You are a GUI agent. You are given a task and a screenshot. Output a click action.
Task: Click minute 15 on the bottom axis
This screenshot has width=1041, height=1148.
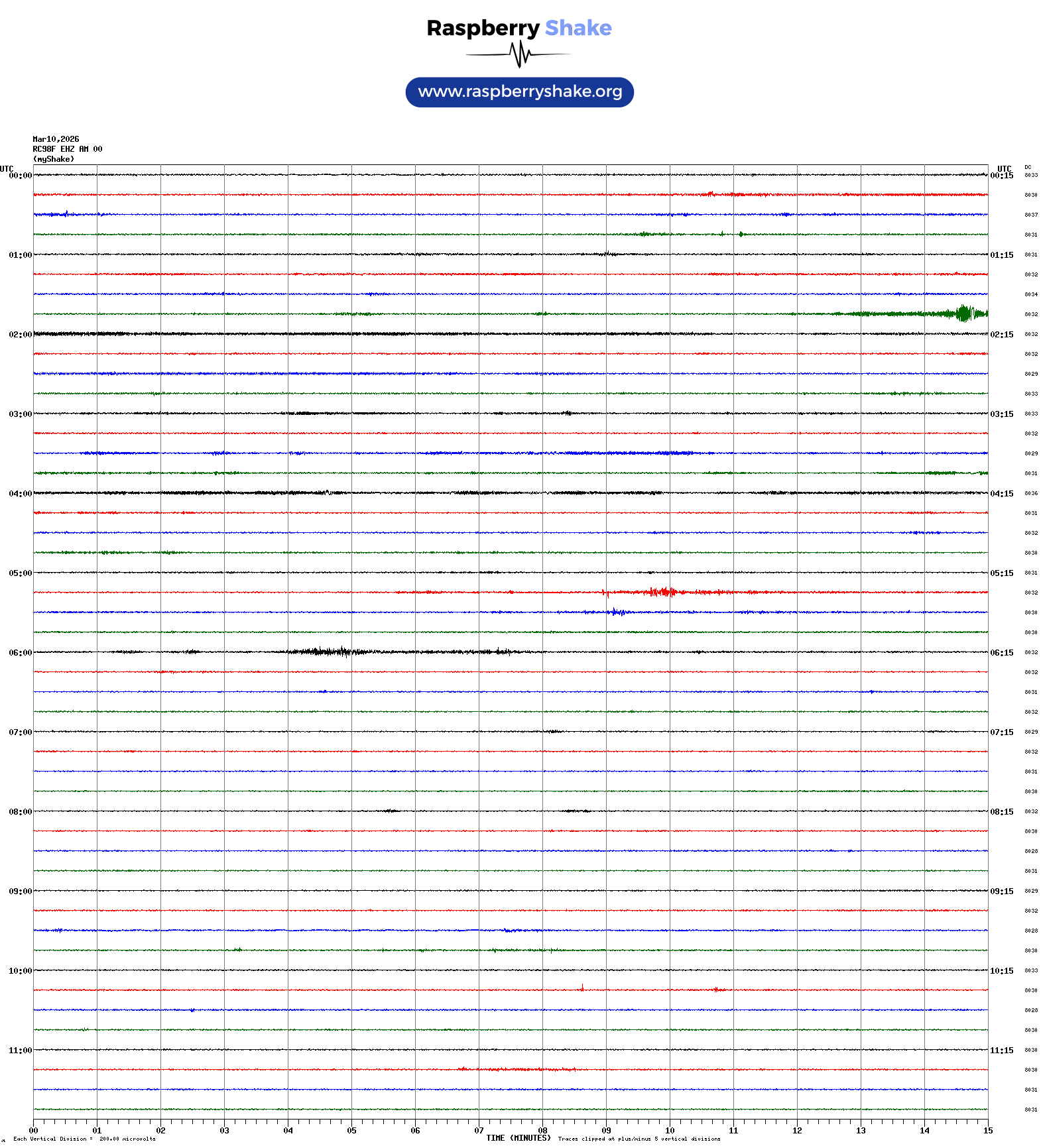pos(987,1131)
